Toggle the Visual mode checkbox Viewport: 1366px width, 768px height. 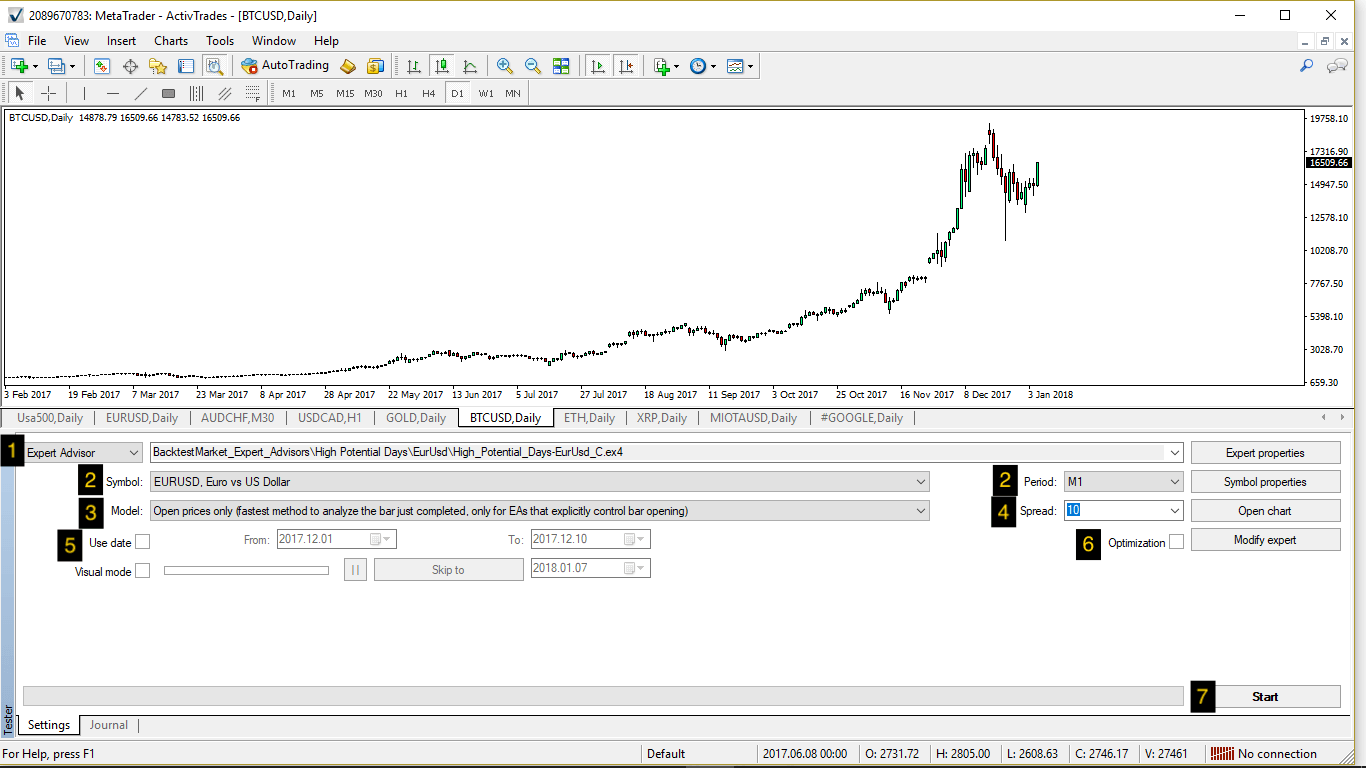click(142, 571)
